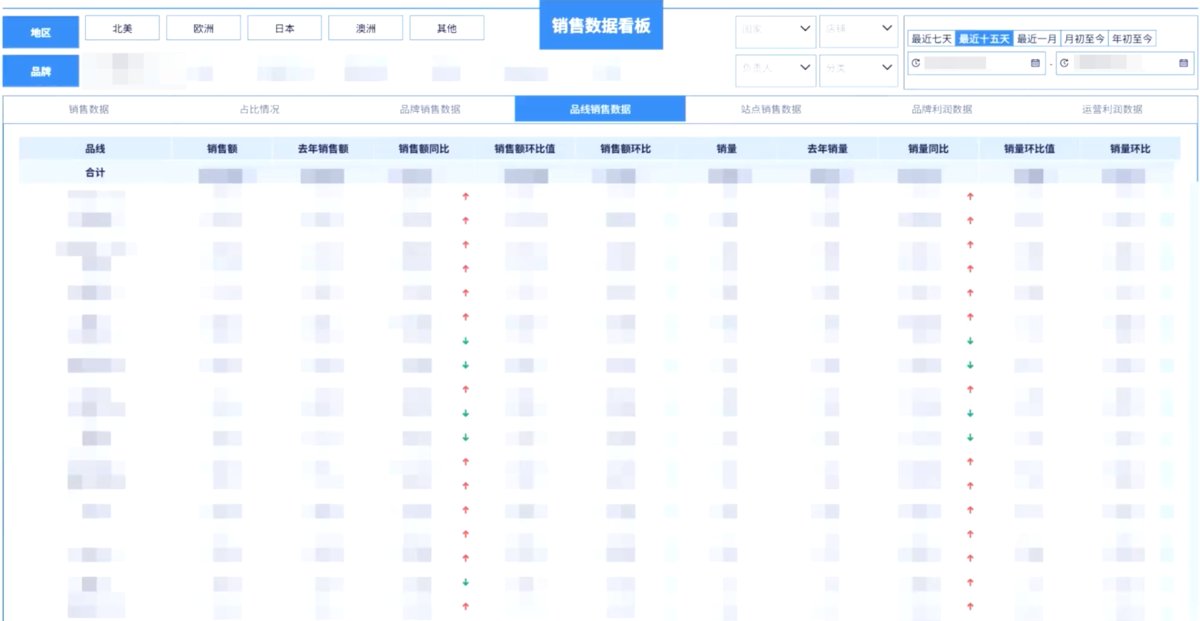This screenshot has height=621, width=1200.
Task: Click the 日本 region button
Action: click(x=284, y=28)
